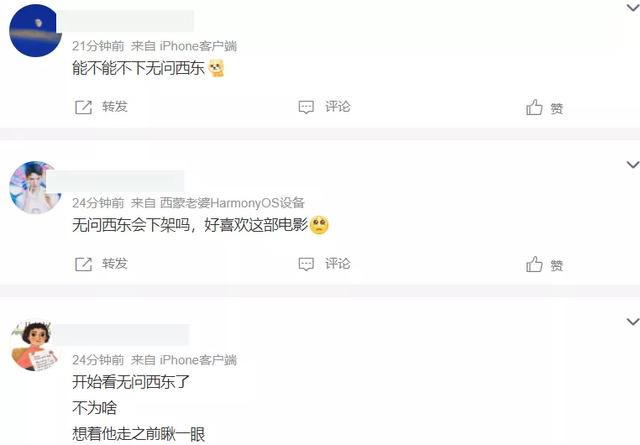Click 转发 label on first post
This screenshot has width=640, height=445.
click(115, 107)
